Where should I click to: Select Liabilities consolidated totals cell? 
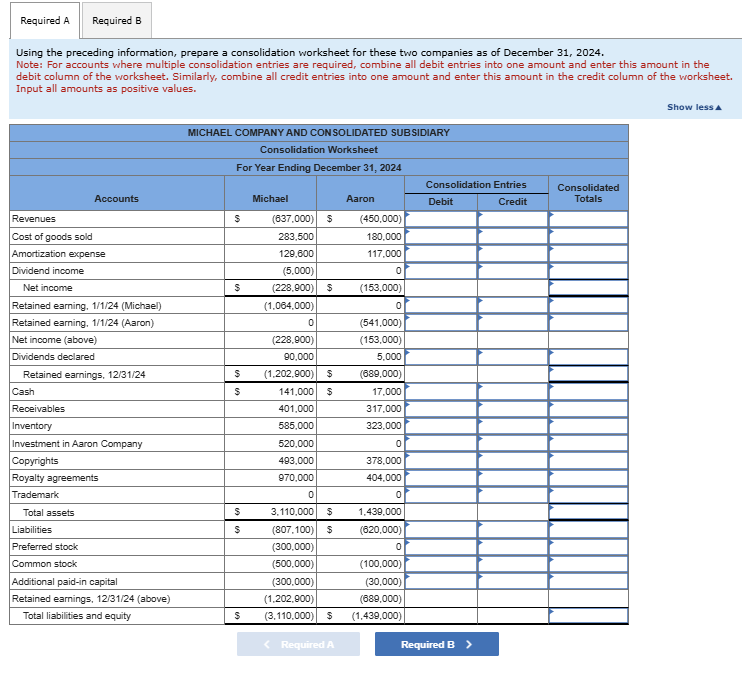pyautogui.click(x=589, y=529)
